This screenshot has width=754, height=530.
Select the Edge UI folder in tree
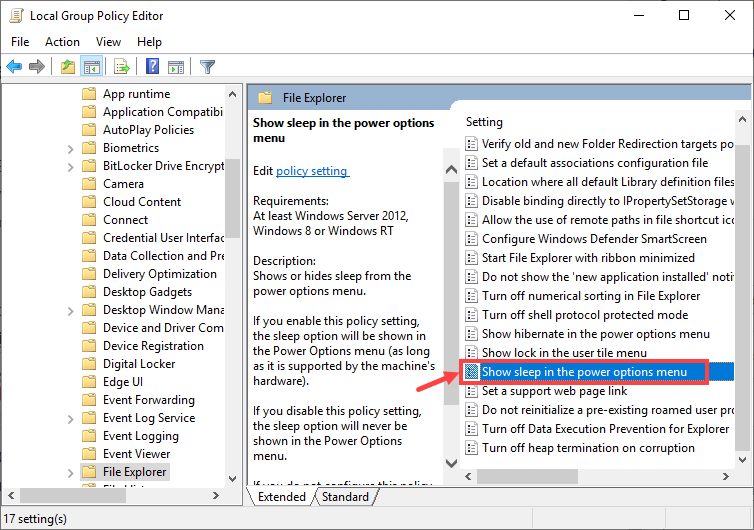click(122, 382)
